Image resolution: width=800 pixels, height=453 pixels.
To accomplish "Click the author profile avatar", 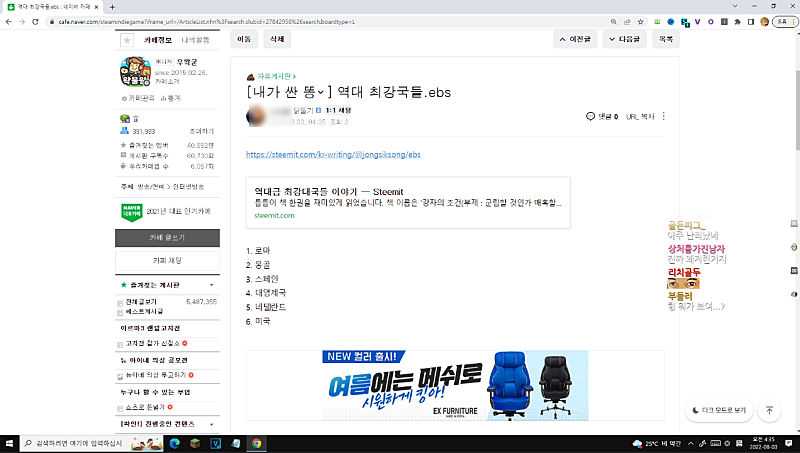I will coord(257,116).
